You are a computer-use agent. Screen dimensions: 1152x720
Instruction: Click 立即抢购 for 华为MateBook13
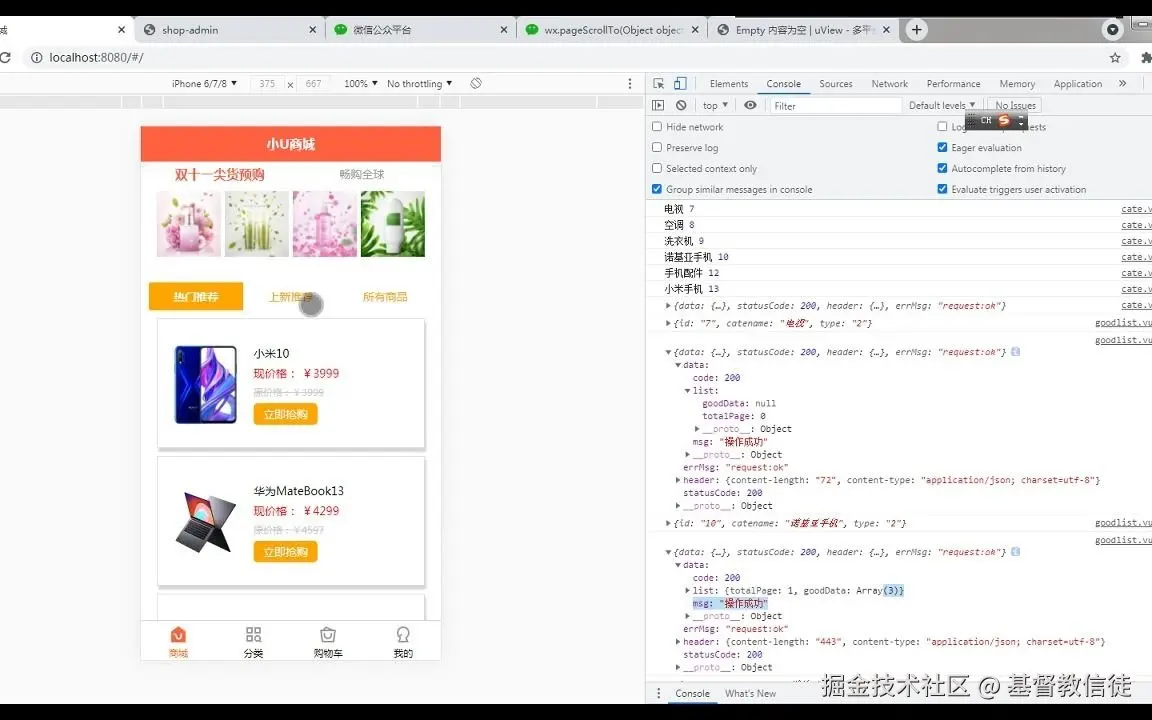(x=285, y=552)
